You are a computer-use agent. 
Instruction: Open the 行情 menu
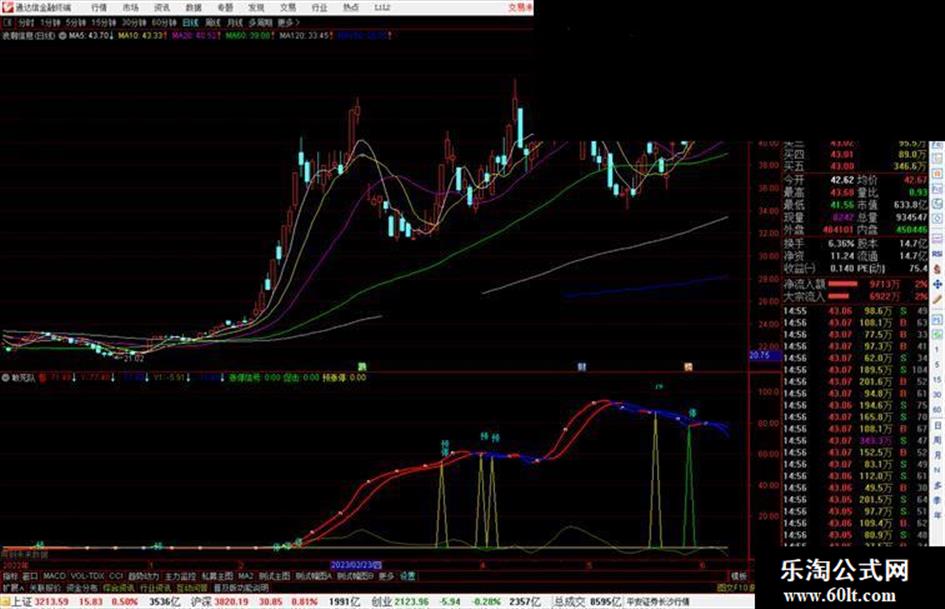[99, 8]
